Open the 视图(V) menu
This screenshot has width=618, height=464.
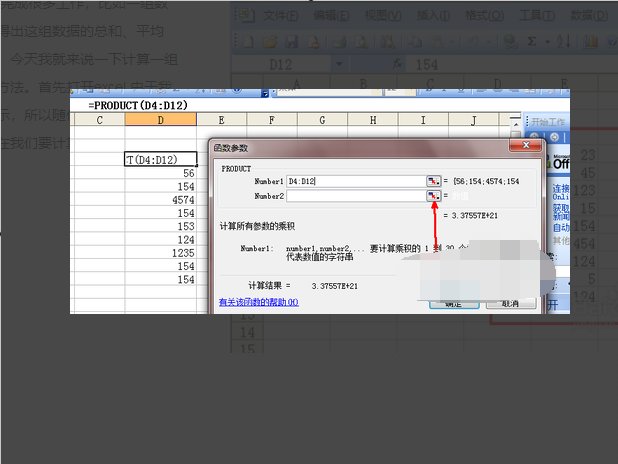(x=383, y=16)
